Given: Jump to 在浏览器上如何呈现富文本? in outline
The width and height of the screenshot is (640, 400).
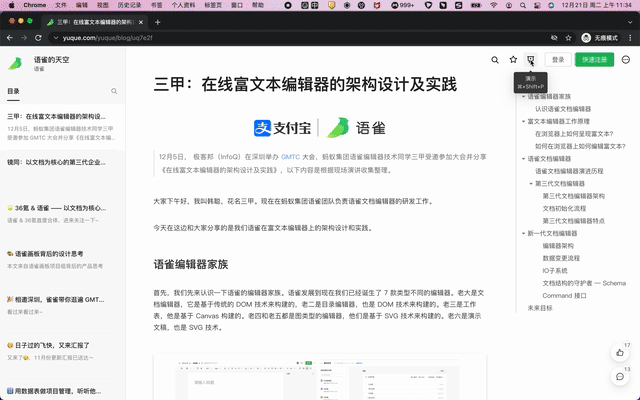Looking at the screenshot, I should click(x=574, y=134).
